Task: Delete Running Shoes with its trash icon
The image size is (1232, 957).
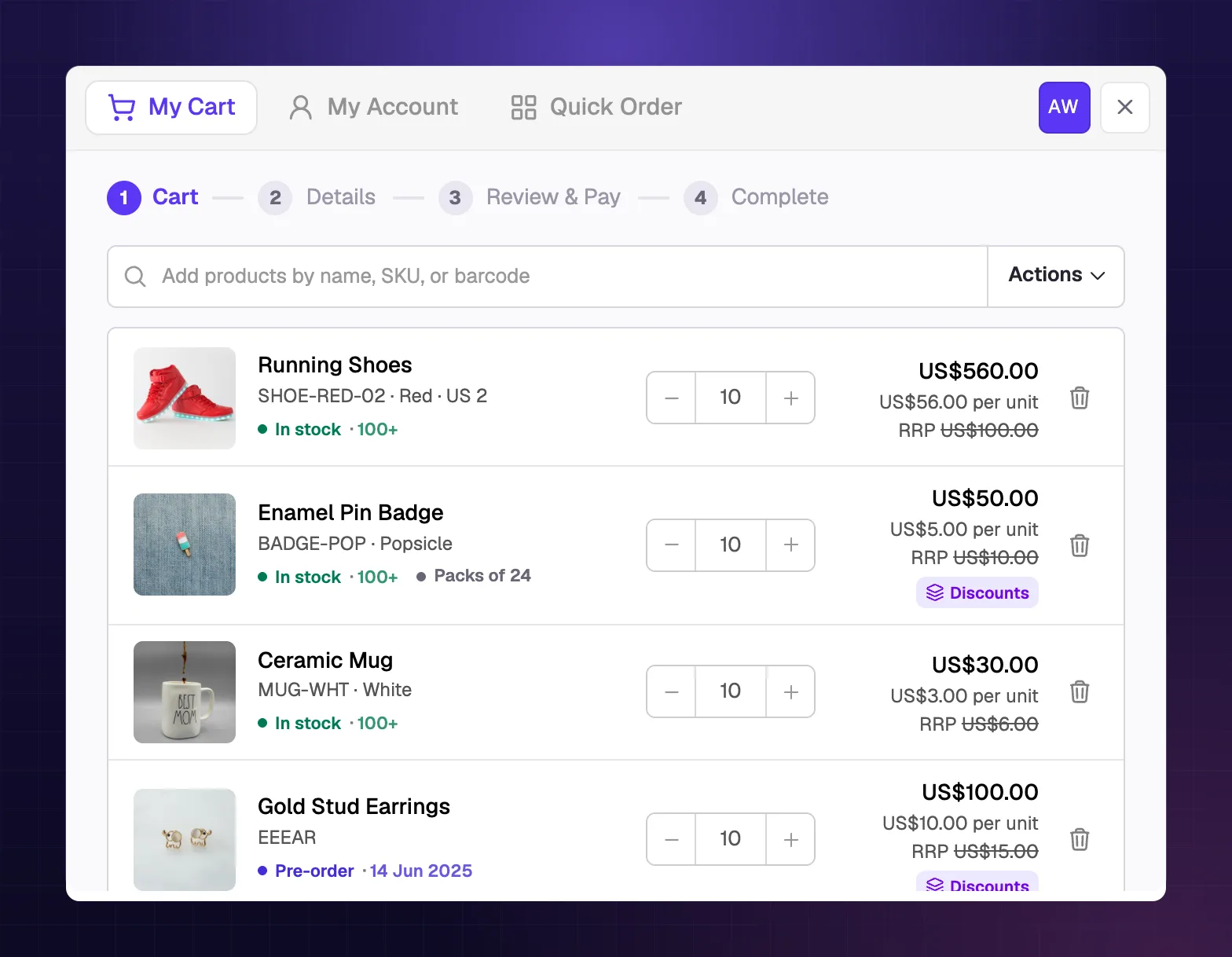Action: 1080,398
